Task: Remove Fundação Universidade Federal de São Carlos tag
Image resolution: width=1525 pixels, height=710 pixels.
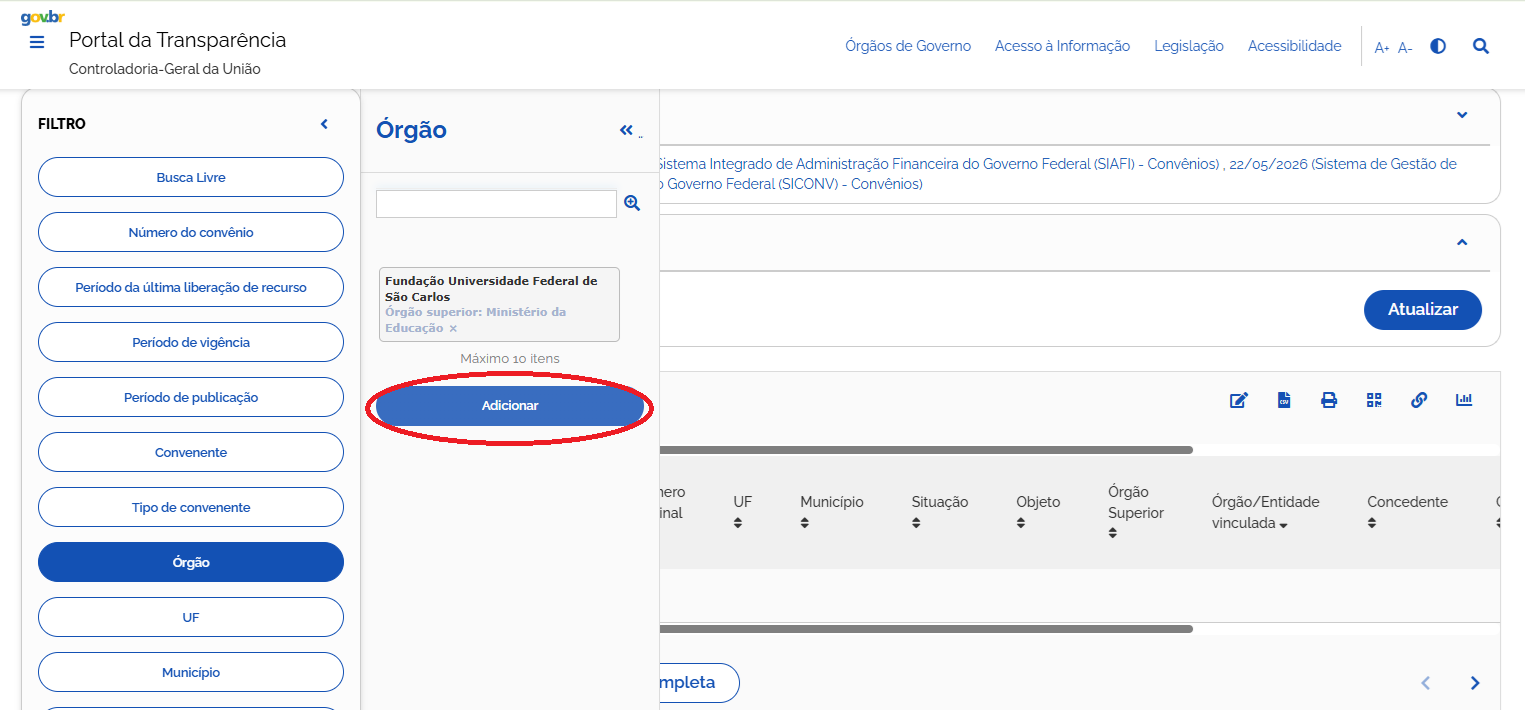Action: pos(453,329)
